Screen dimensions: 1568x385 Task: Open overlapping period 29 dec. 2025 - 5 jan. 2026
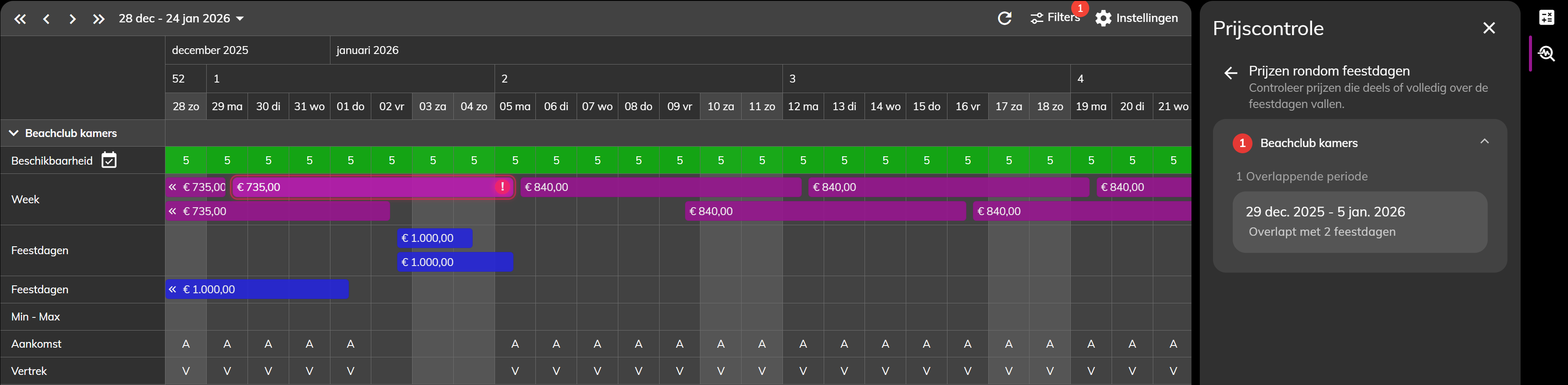[1360, 222]
